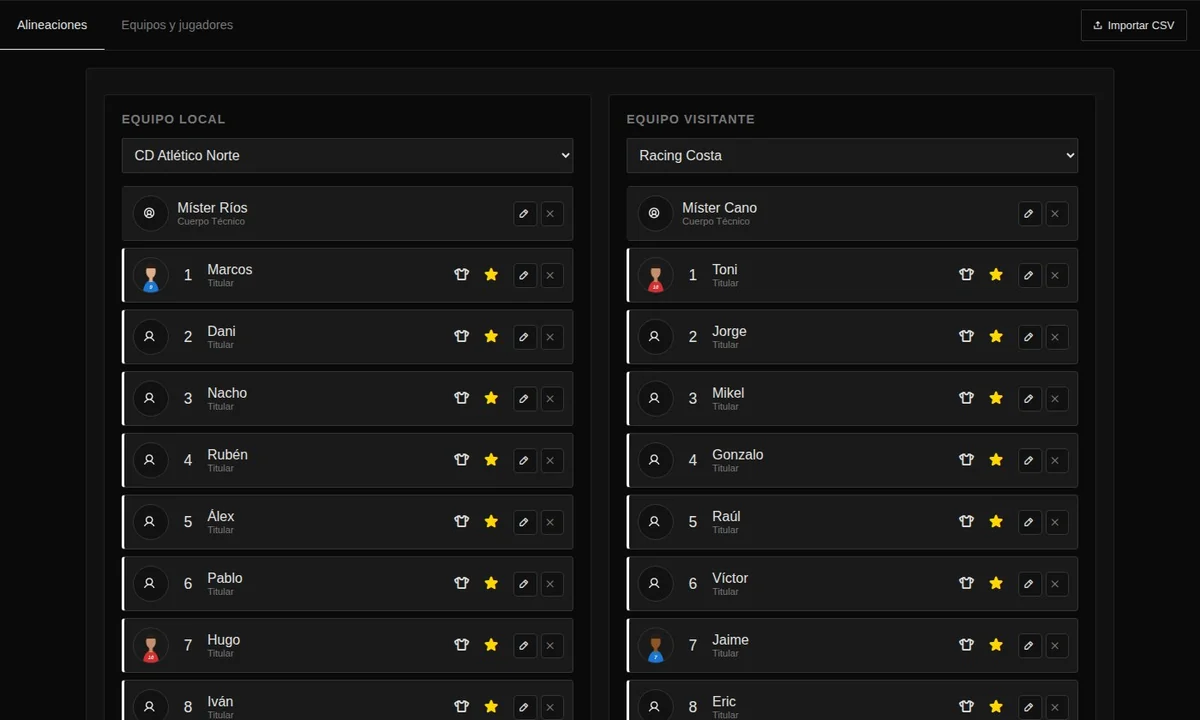
Task: Click the X icon on Pablo's row
Action: click(549, 584)
